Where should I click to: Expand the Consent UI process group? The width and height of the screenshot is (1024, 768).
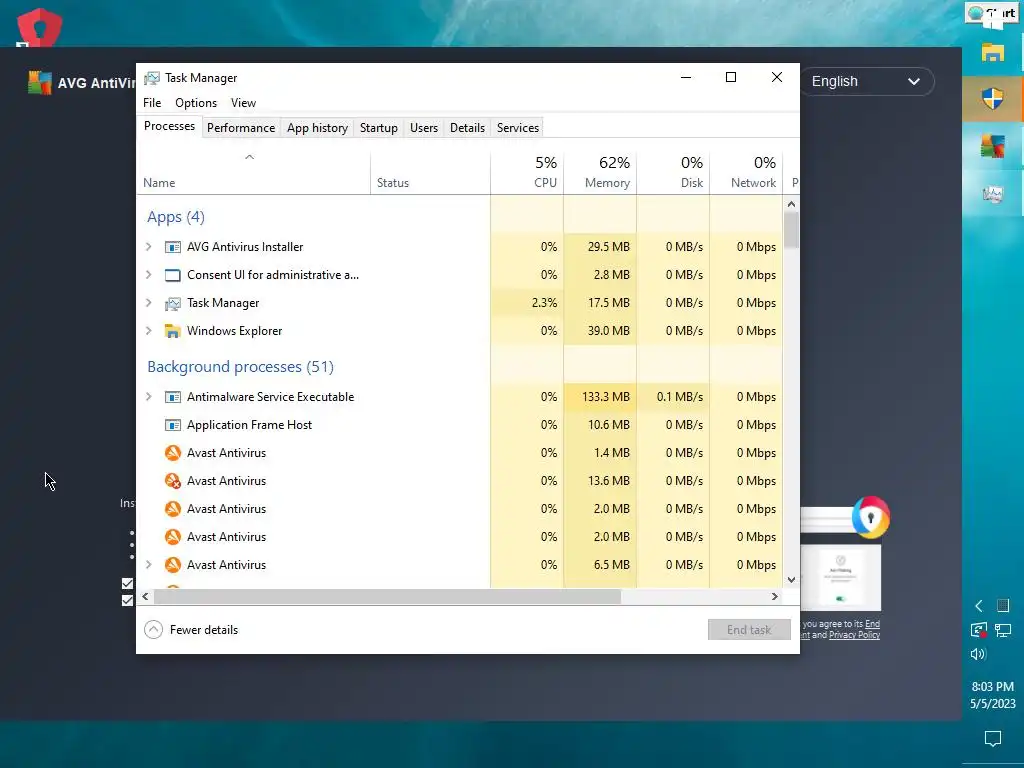[148, 275]
